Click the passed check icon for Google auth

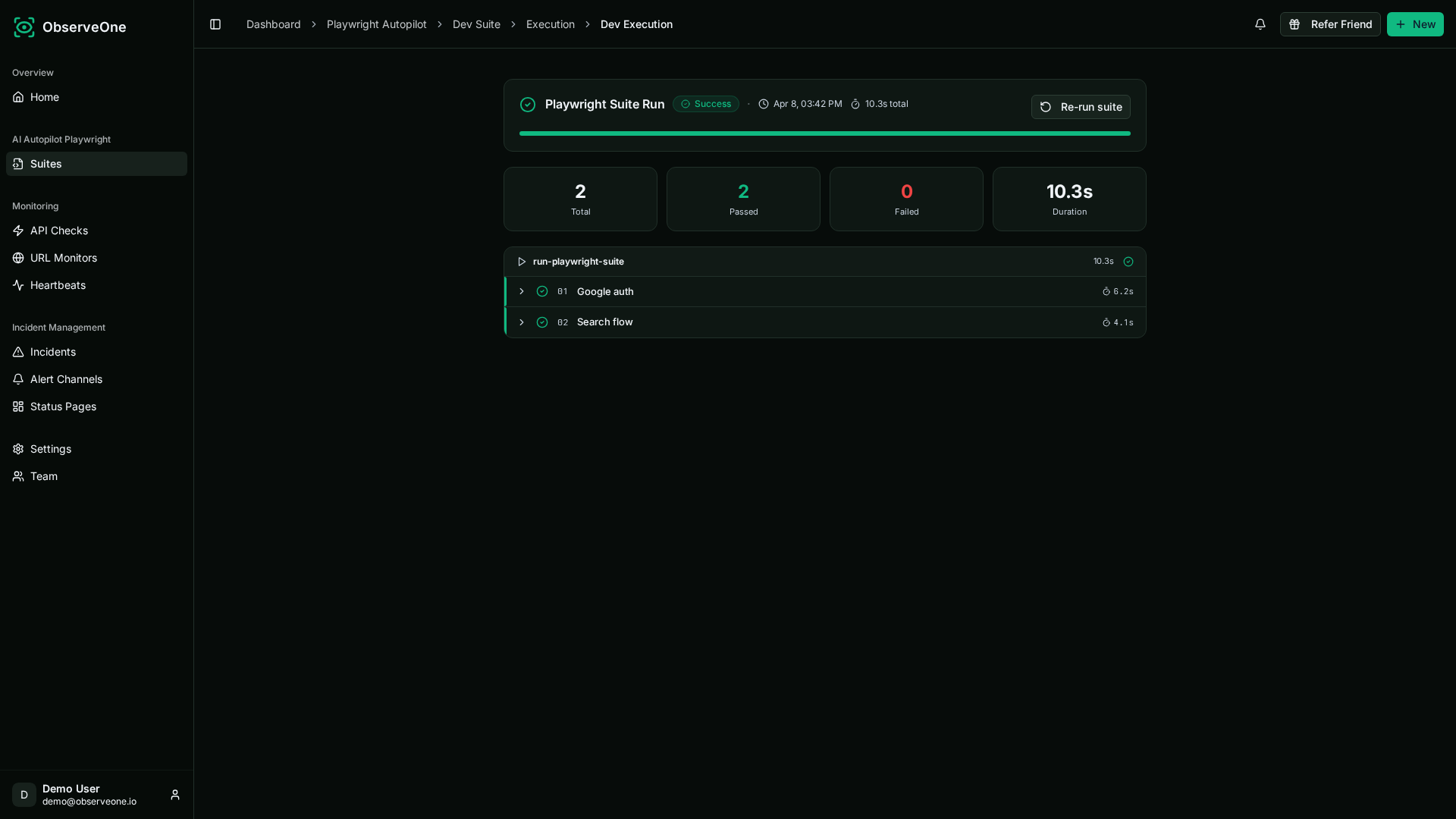(542, 291)
